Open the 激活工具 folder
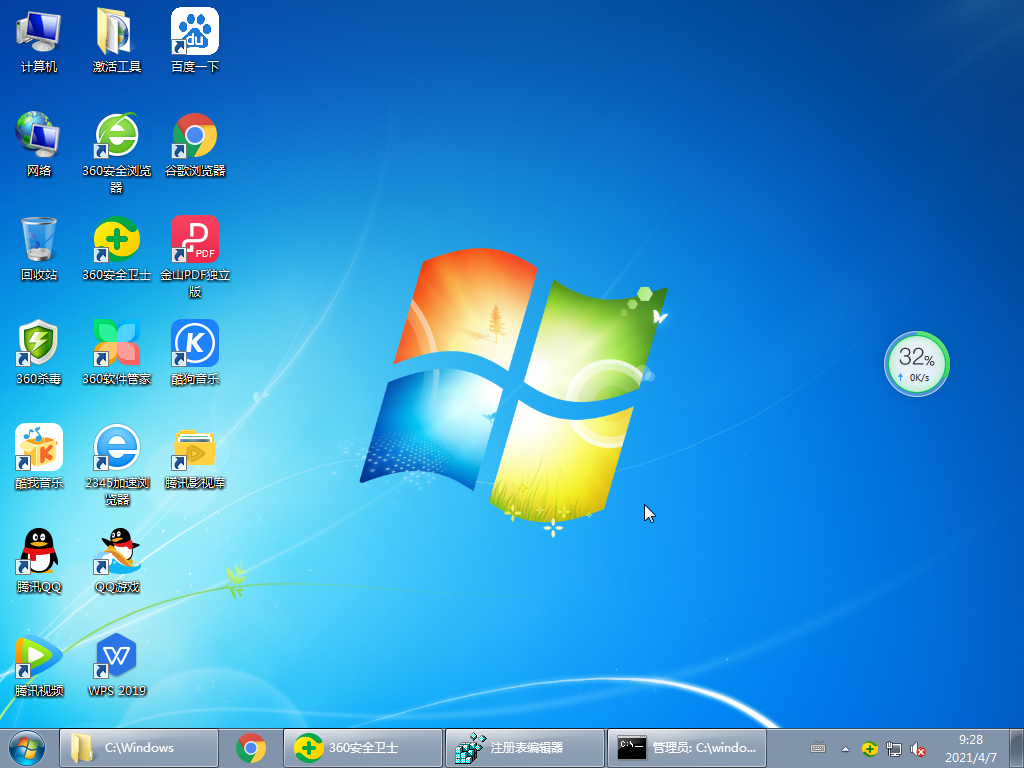This screenshot has width=1024, height=768. (117, 32)
